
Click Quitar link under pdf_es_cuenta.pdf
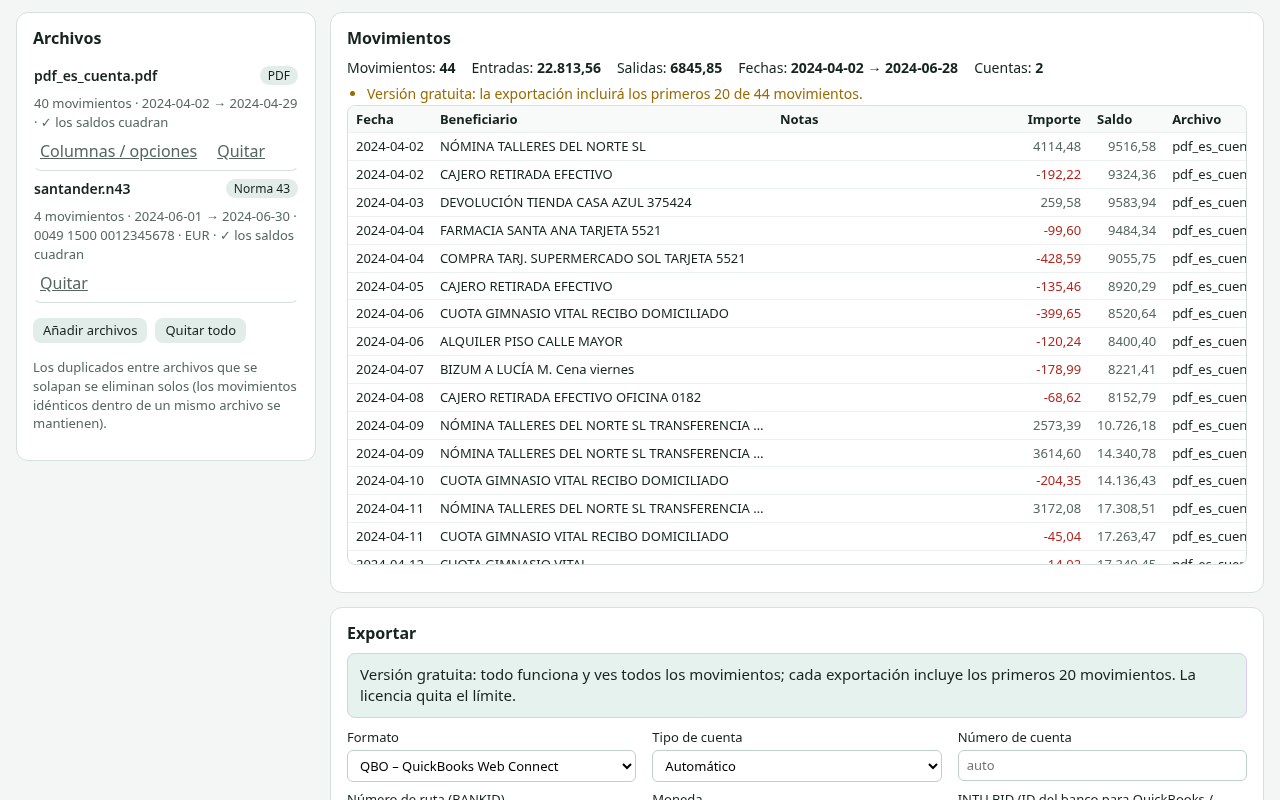[x=241, y=151]
